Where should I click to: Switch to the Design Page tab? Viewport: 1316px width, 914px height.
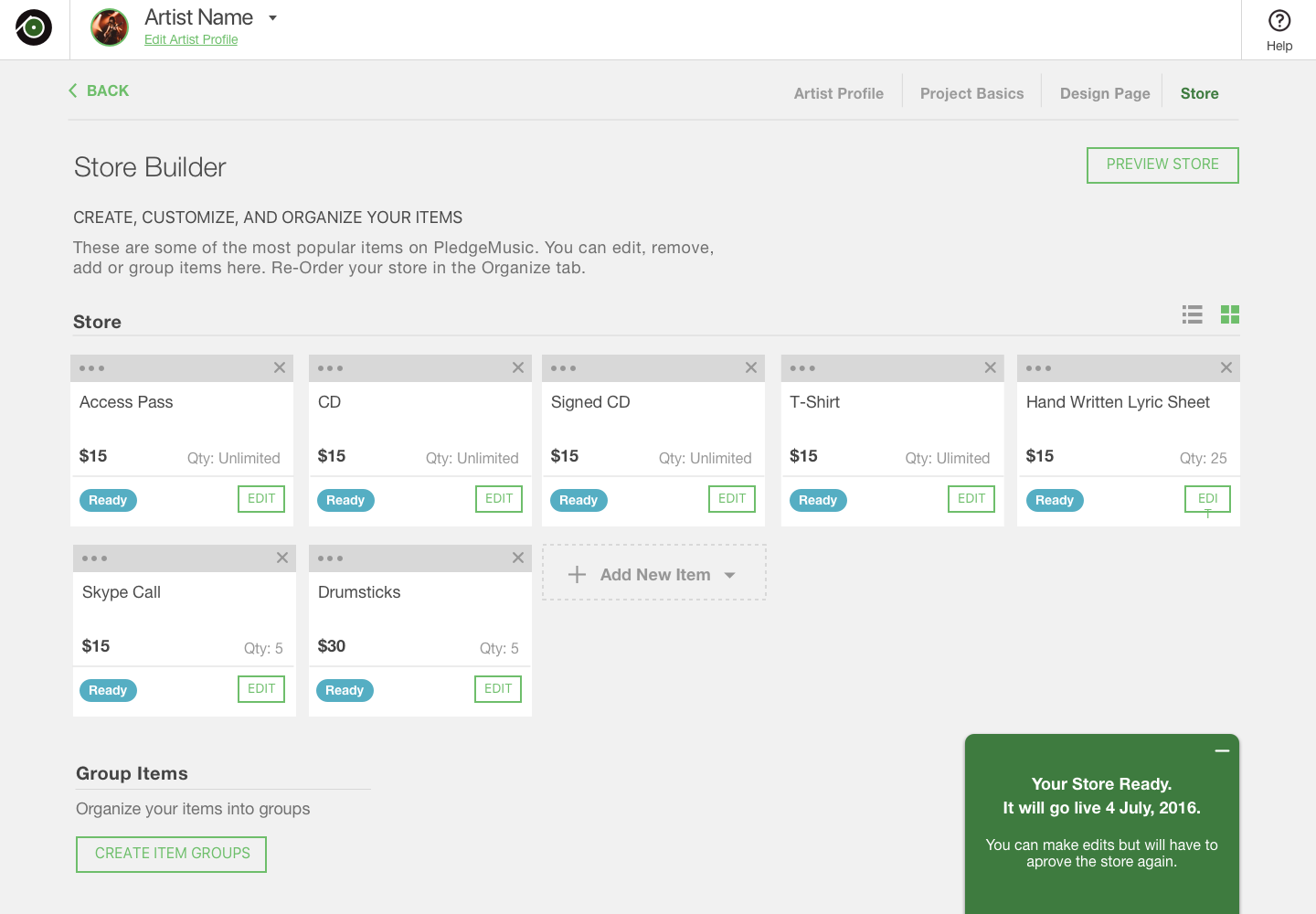(1105, 93)
